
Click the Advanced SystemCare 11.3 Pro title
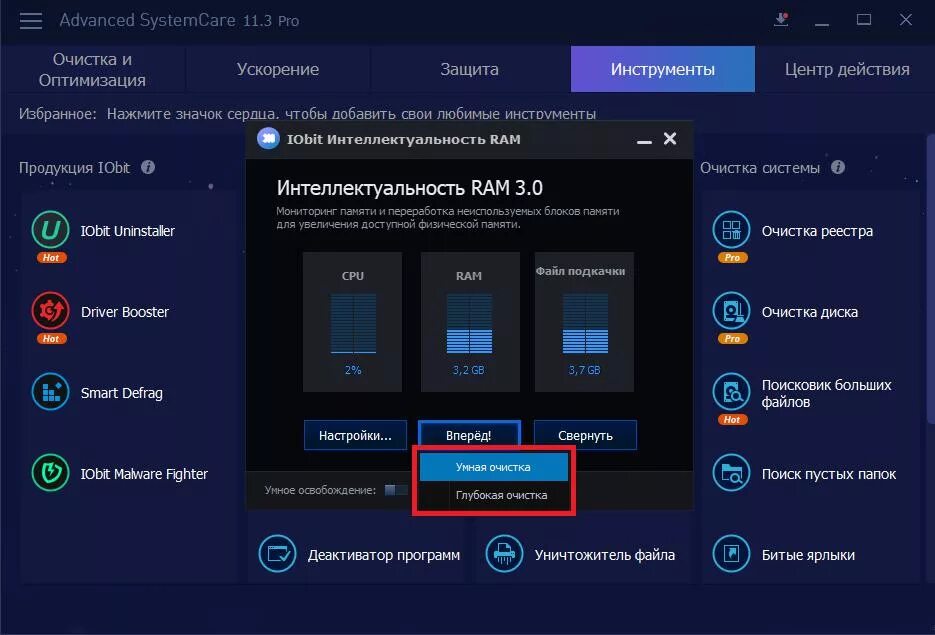click(x=179, y=20)
